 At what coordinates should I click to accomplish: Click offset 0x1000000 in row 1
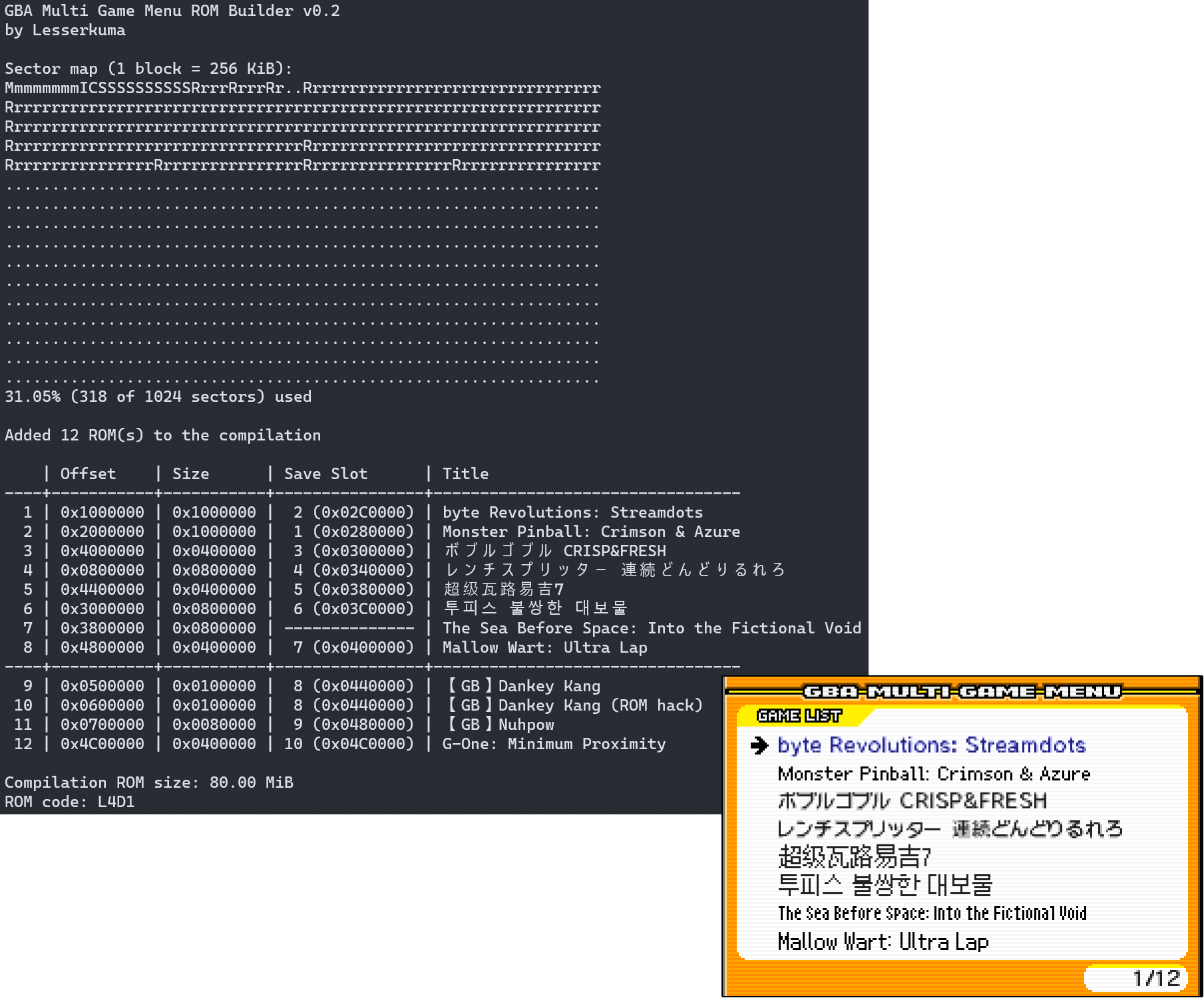click(x=102, y=512)
